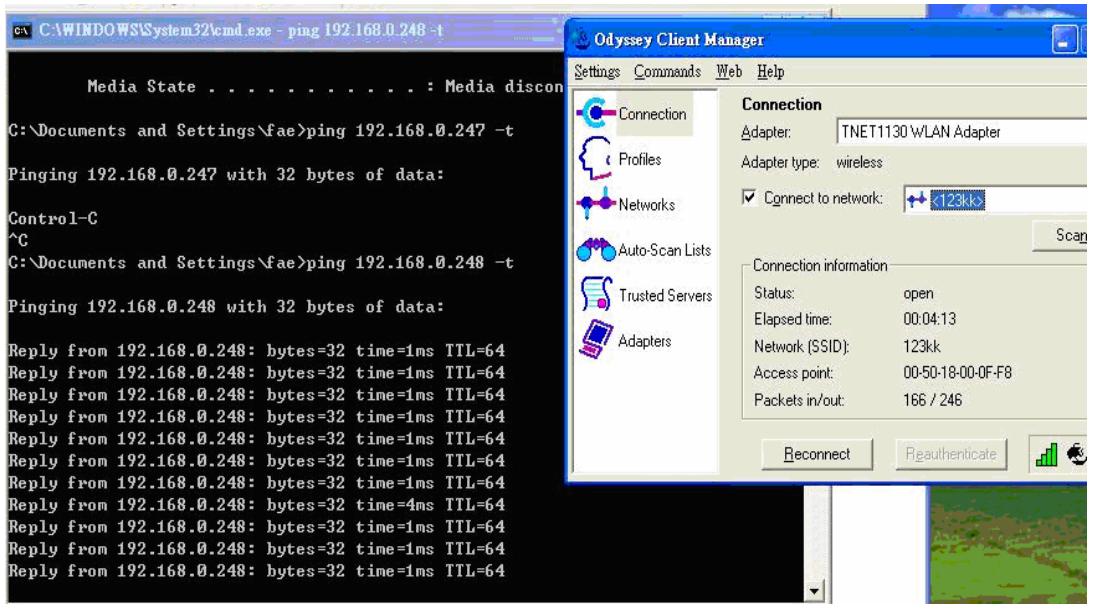Image resolution: width=1093 pixels, height=609 pixels.
Task: Click the Status value open
Action: click(x=918, y=293)
